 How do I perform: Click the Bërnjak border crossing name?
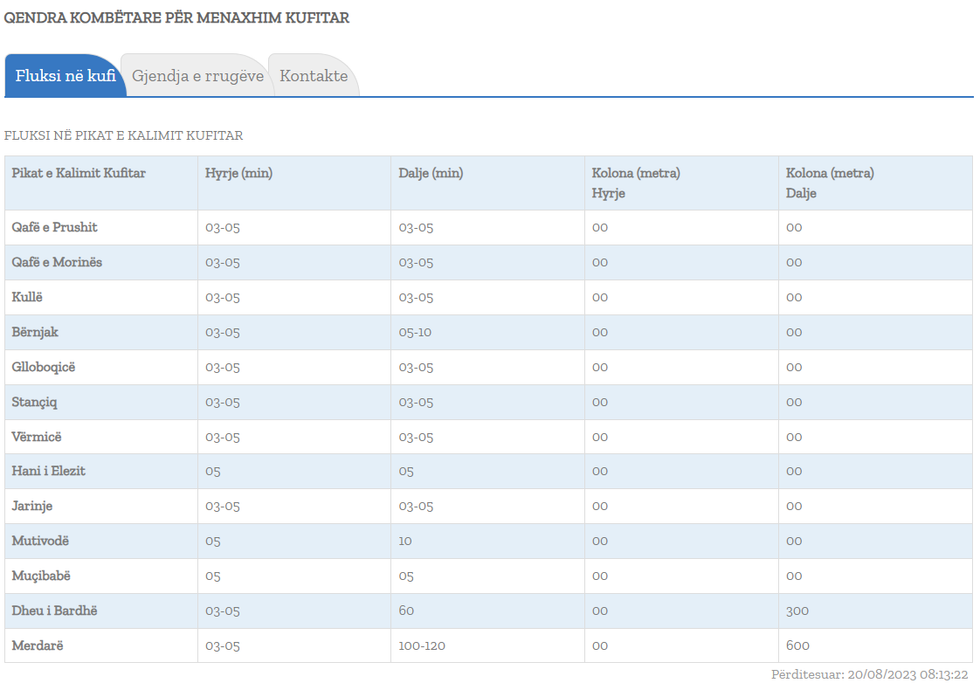[x=35, y=332]
